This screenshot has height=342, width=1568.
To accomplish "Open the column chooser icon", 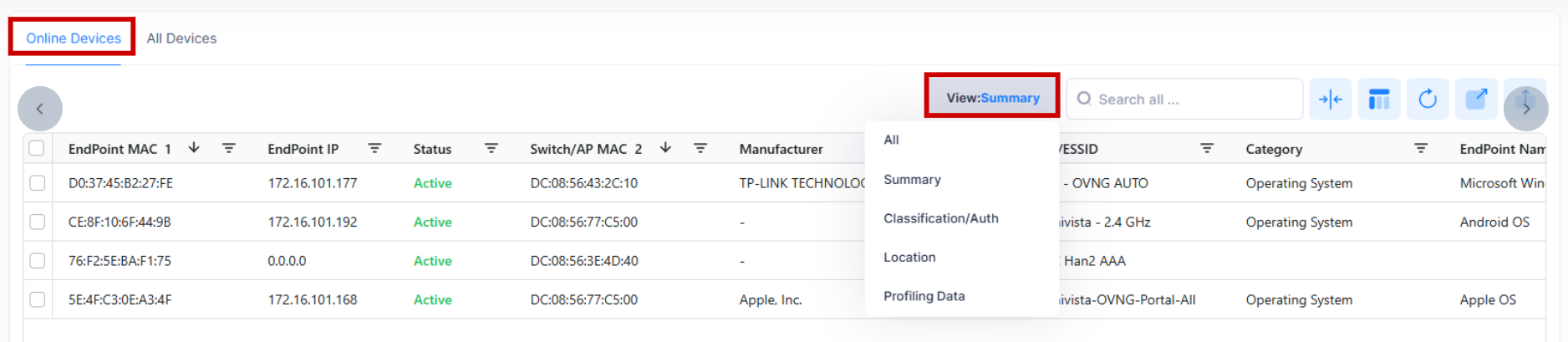I will pyautogui.click(x=1378, y=100).
